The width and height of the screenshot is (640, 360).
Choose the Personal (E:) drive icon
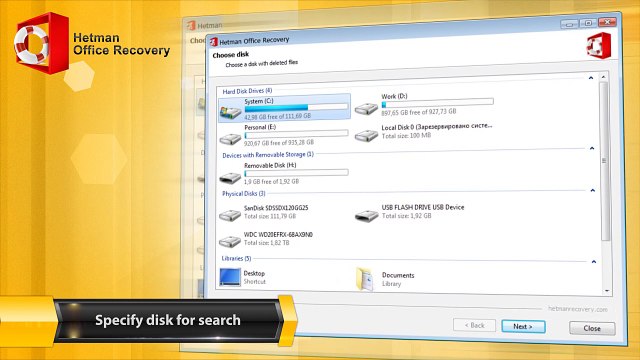tap(230, 139)
